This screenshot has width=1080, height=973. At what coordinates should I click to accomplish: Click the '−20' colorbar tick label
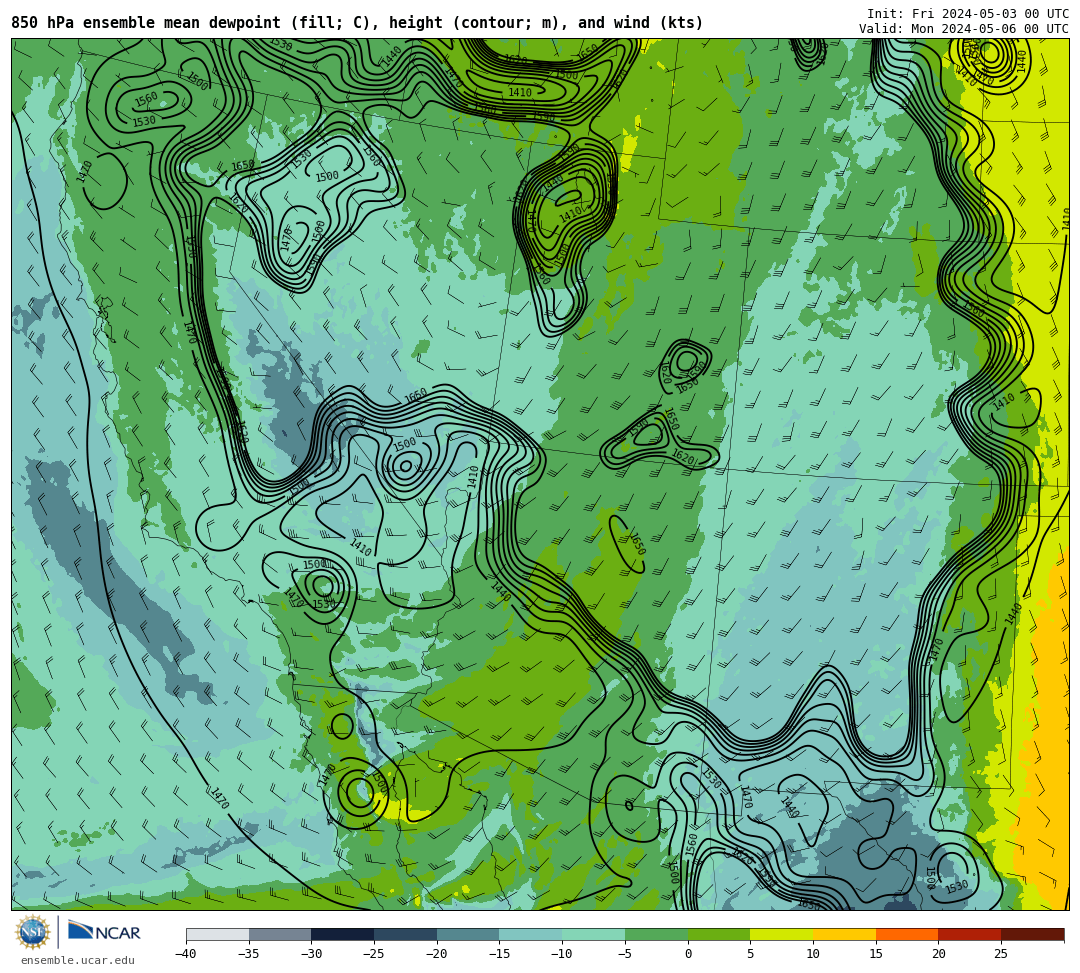[436, 954]
